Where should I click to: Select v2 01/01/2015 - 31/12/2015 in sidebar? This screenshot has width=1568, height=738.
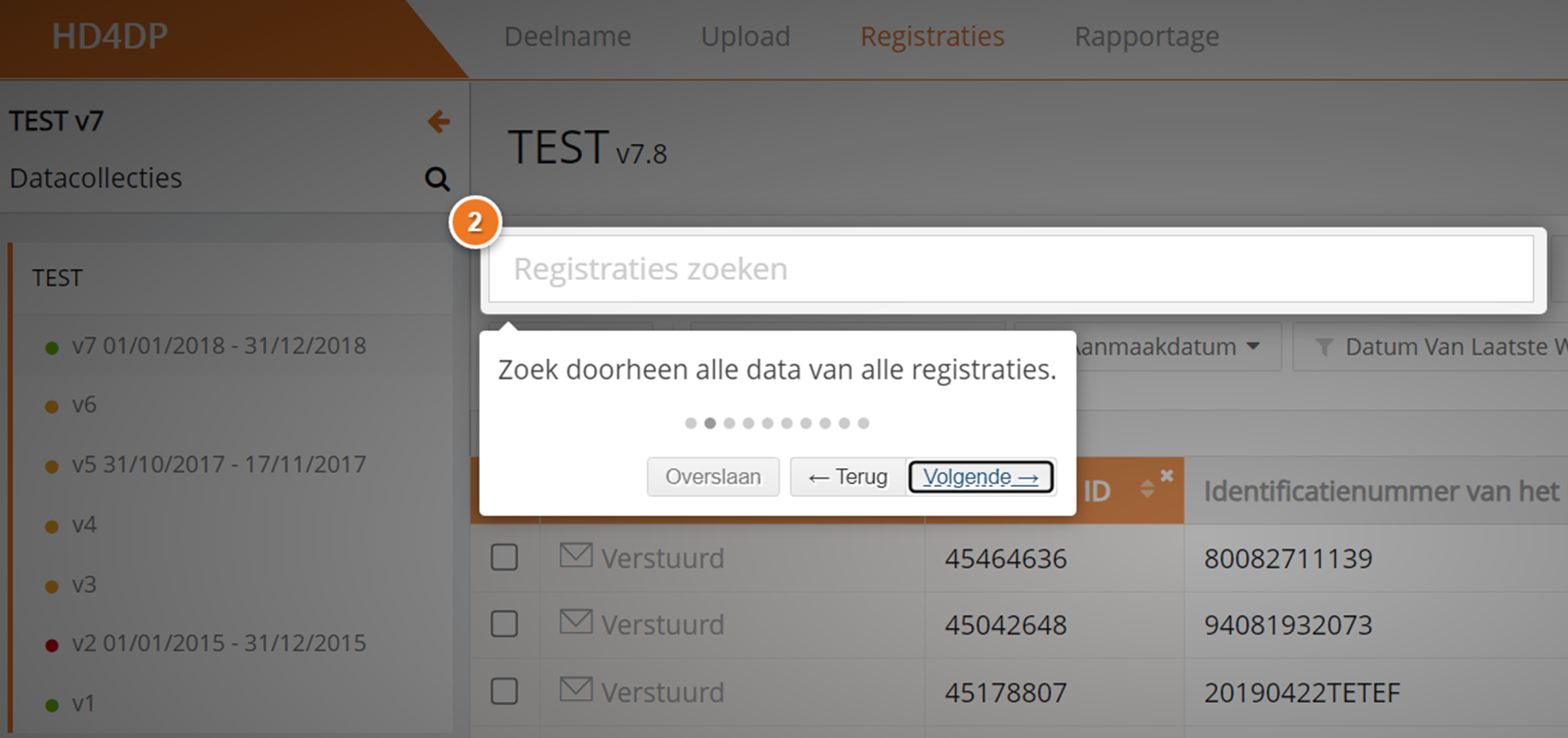[x=218, y=643]
